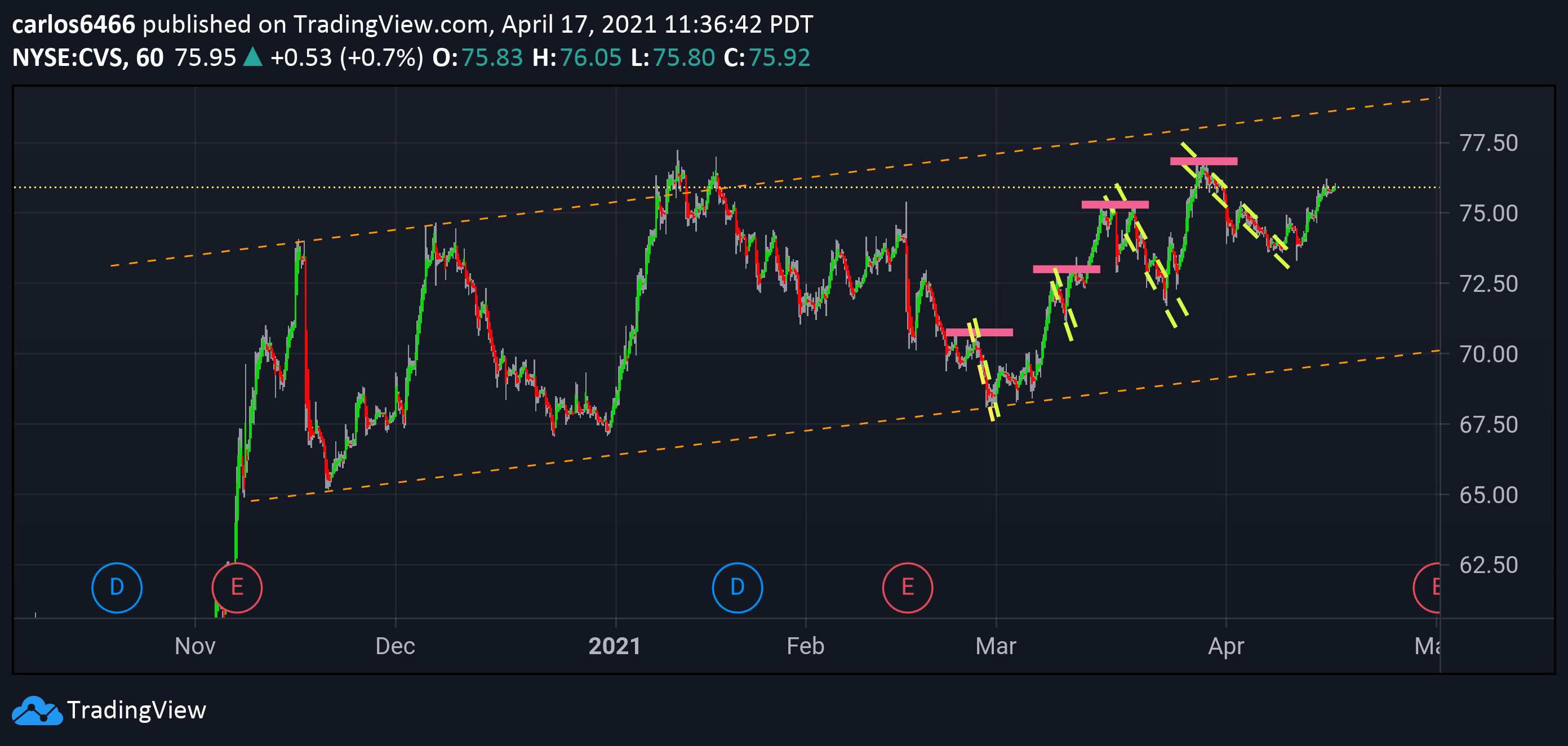Click the 67.50 price axis label
Image resolution: width=1568 pixels, height=746 pixels.
(x=1489, y=424)
